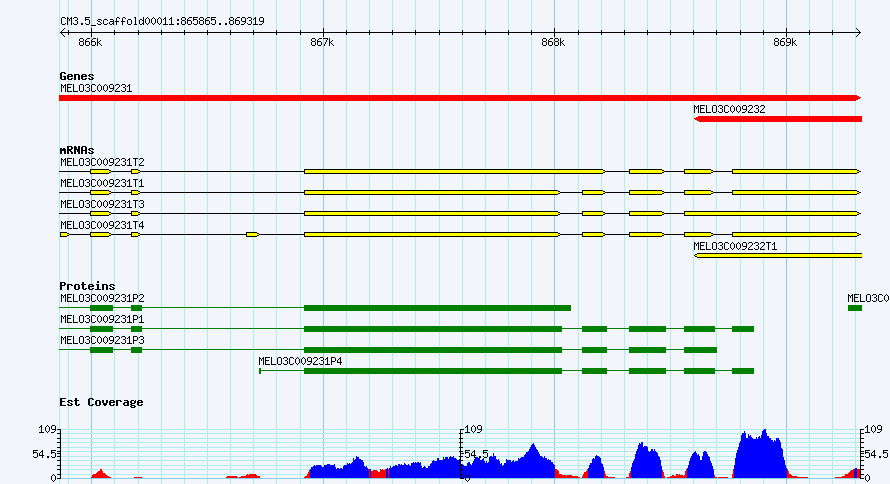Click the left axis value 54.5 of coverage
This screenshot has width=890, height=484.
tap(44, 454)
